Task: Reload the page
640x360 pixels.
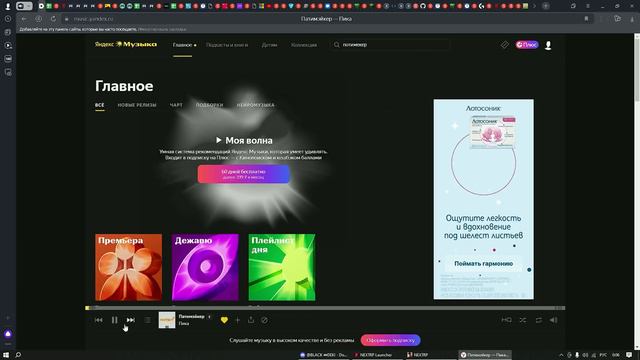Action: pyautogui.click(x=53, y=19)
